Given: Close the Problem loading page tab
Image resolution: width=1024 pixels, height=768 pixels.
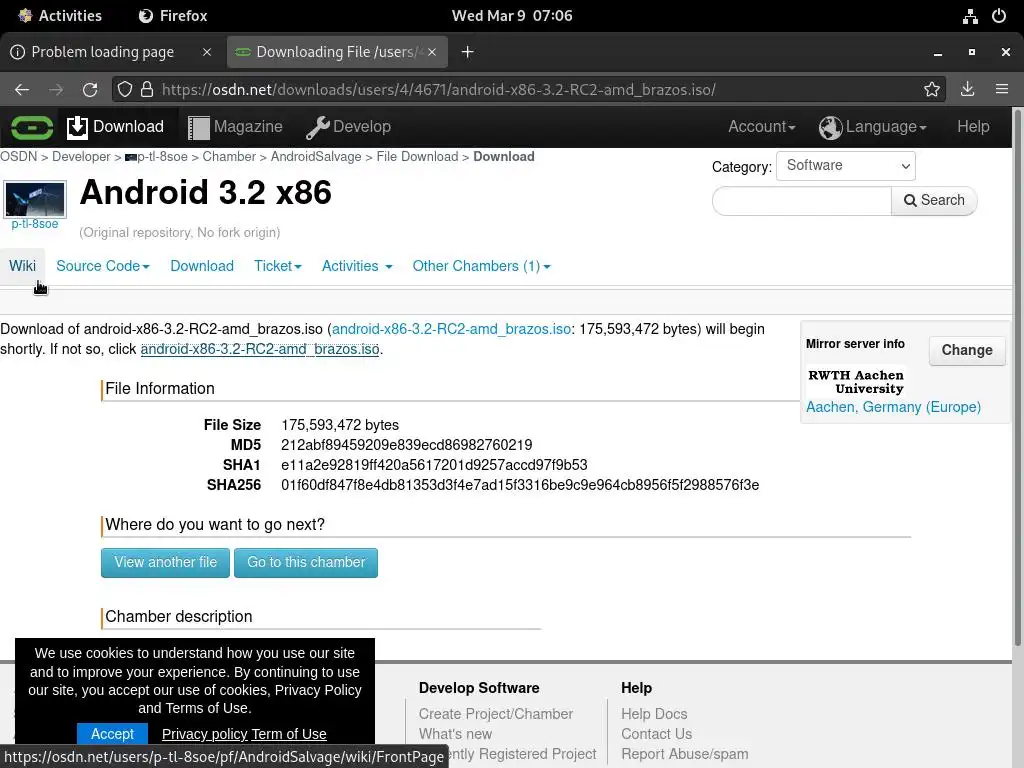Looking at the screenshot, I should click(x=207, y=52).
